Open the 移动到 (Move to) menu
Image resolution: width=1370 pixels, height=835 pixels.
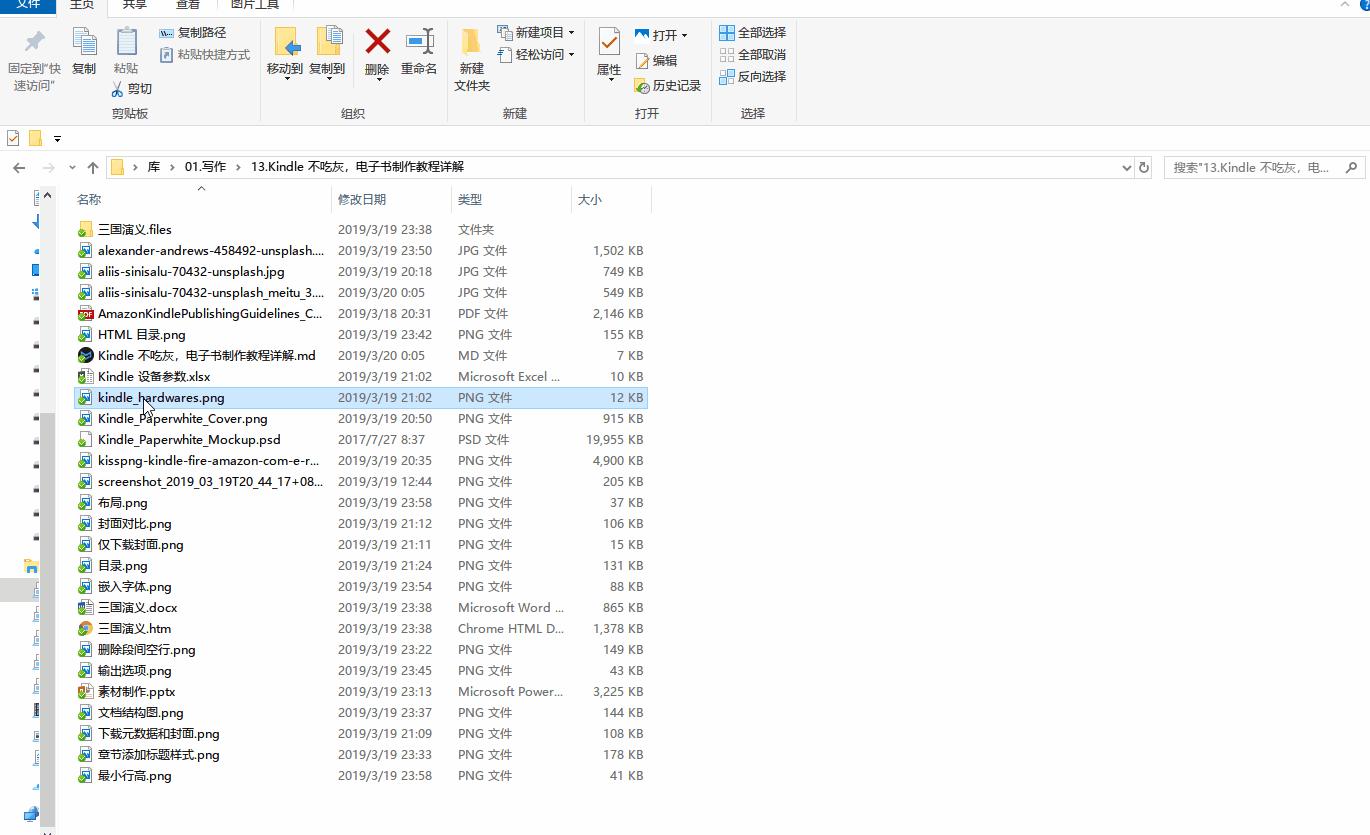[285, 54]
